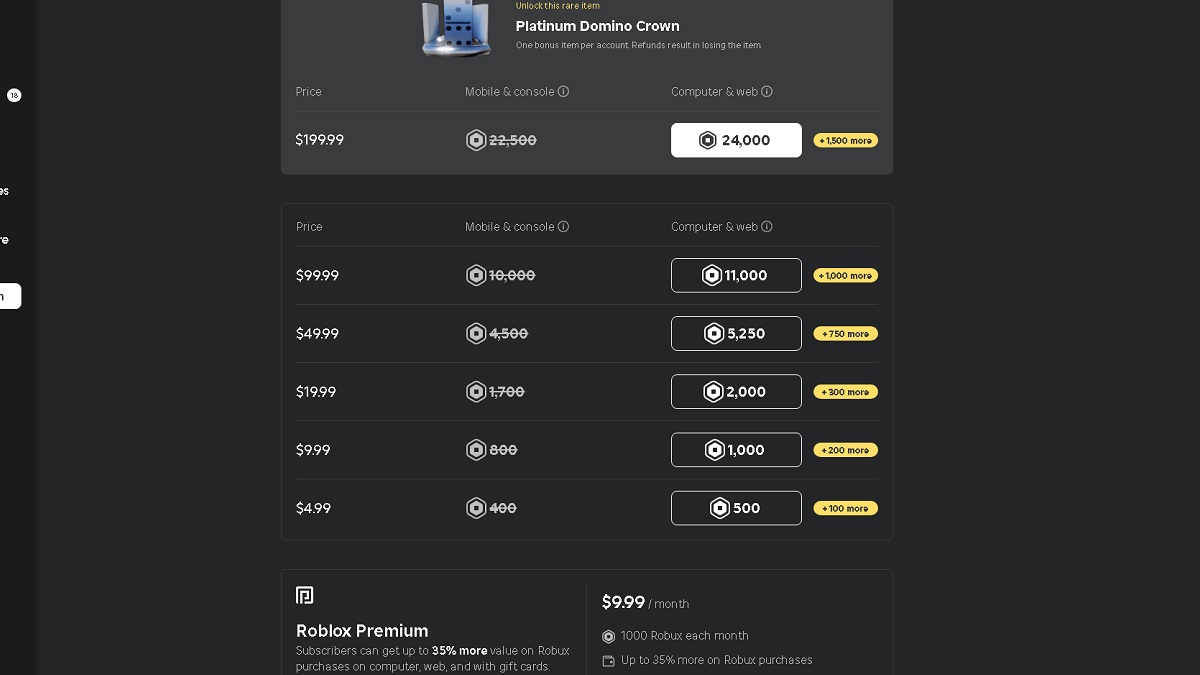This screenshot has height=675, width=1200.
Task: Click the Robux icon next to 1000 Robux each month
Action: 608,636
